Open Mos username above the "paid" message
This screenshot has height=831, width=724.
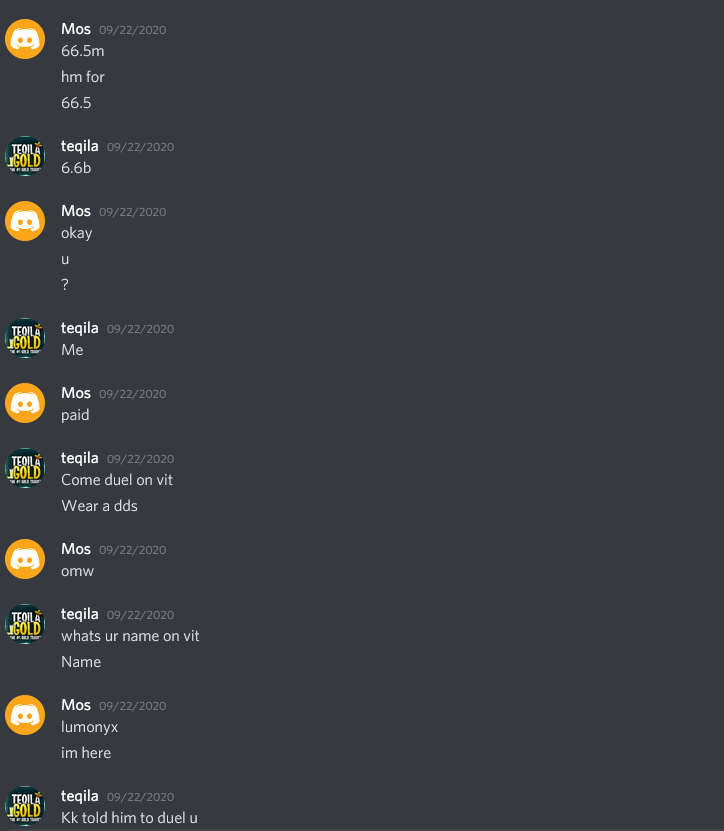pos(76,393)
